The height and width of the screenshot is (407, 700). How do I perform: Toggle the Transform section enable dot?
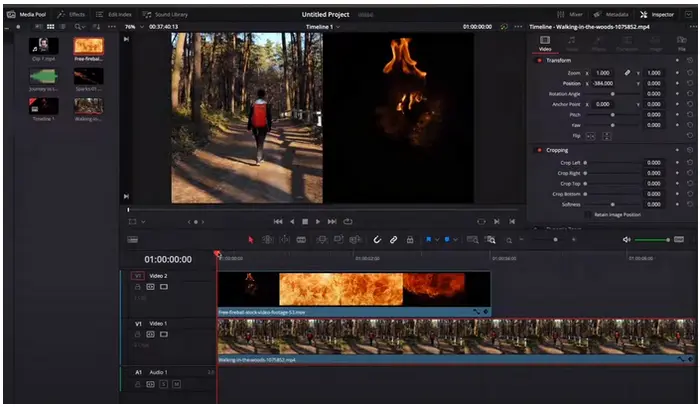tap(539, 60)
